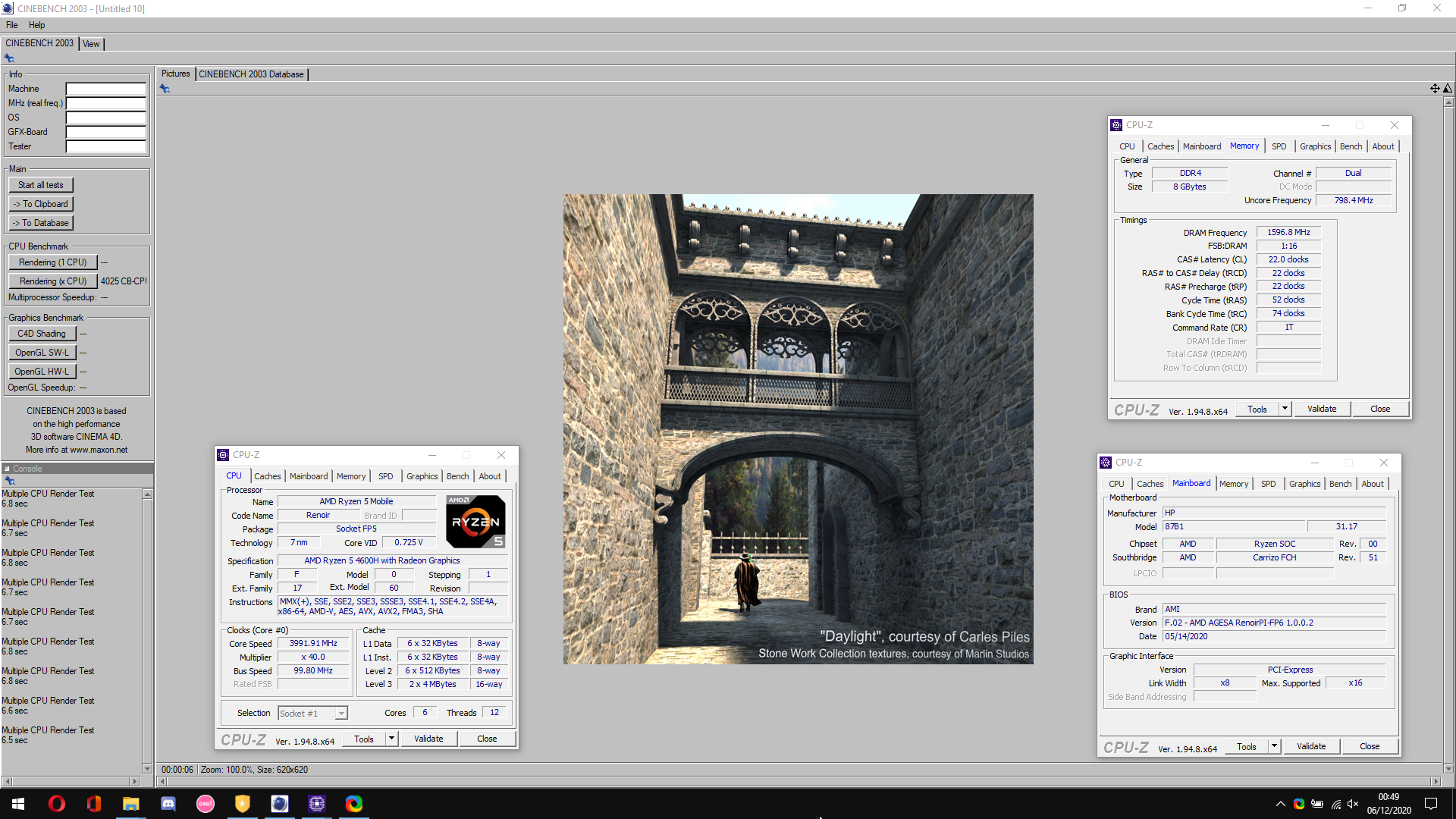Select the Pictures tab
This screenshot has height=819, width=1456.
[x=175, y=74]
